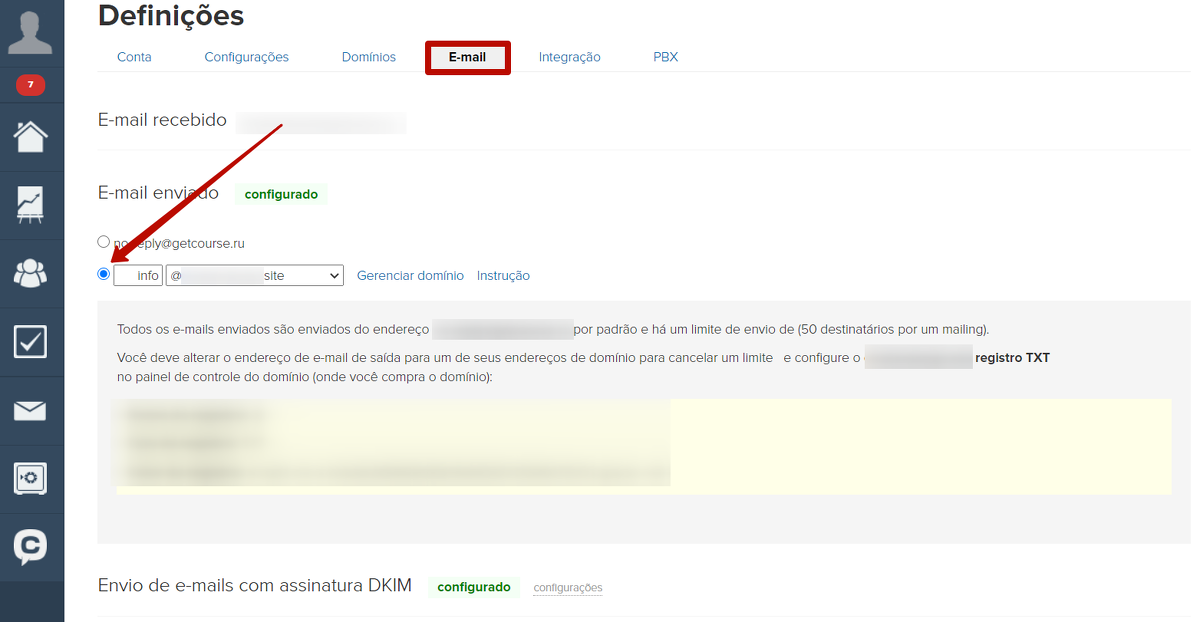Screen dimensions: 1200x622
Task: Open the Domínios tab
Action: pos(368,57)
